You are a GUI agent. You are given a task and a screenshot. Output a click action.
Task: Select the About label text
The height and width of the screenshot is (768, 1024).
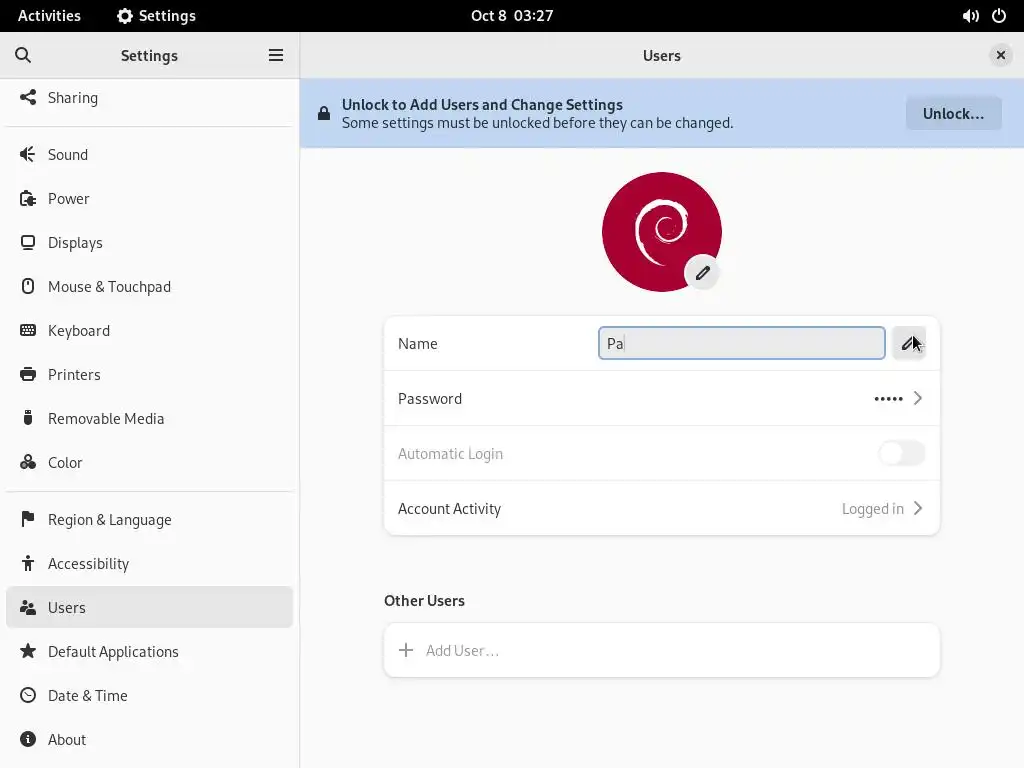67,739
